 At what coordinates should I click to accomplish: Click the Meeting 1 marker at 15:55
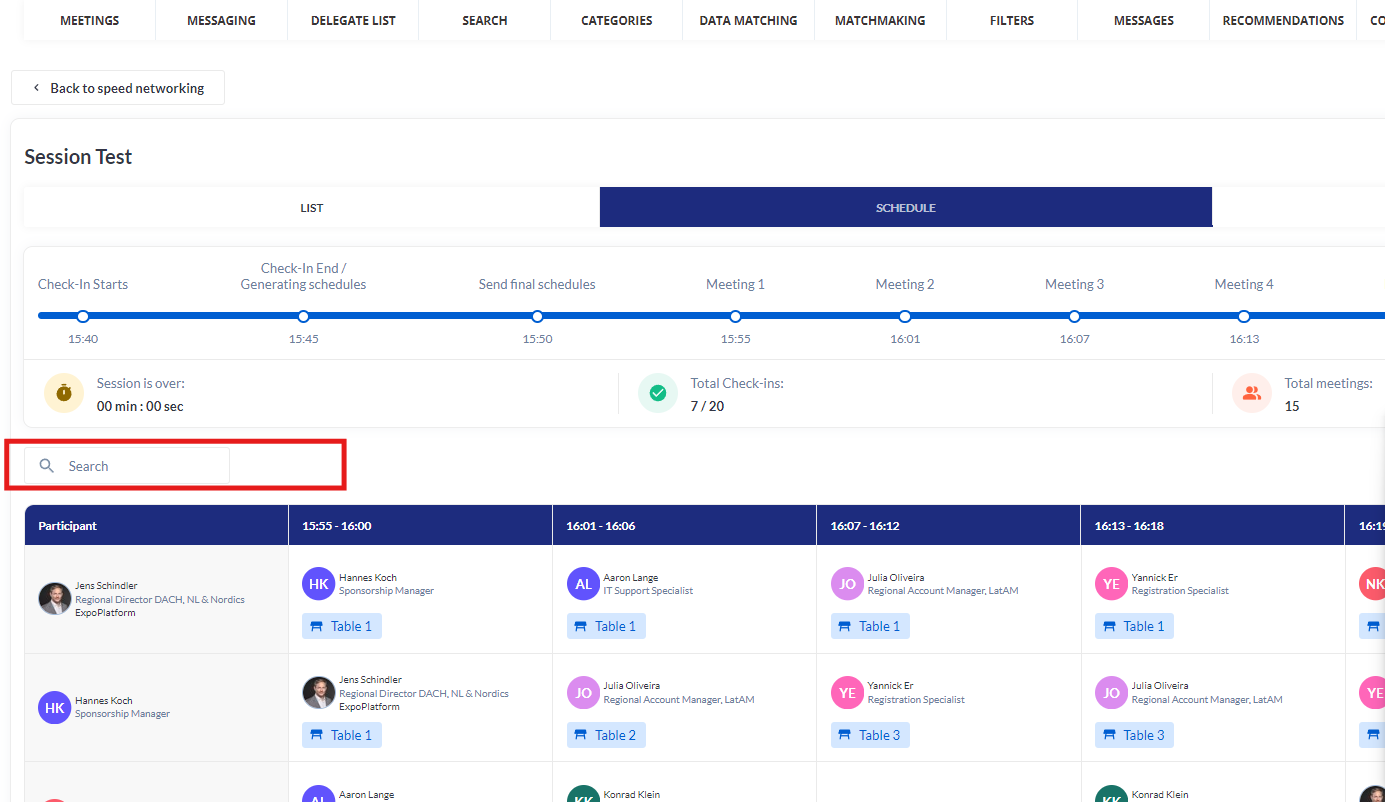tap(735, 316)
